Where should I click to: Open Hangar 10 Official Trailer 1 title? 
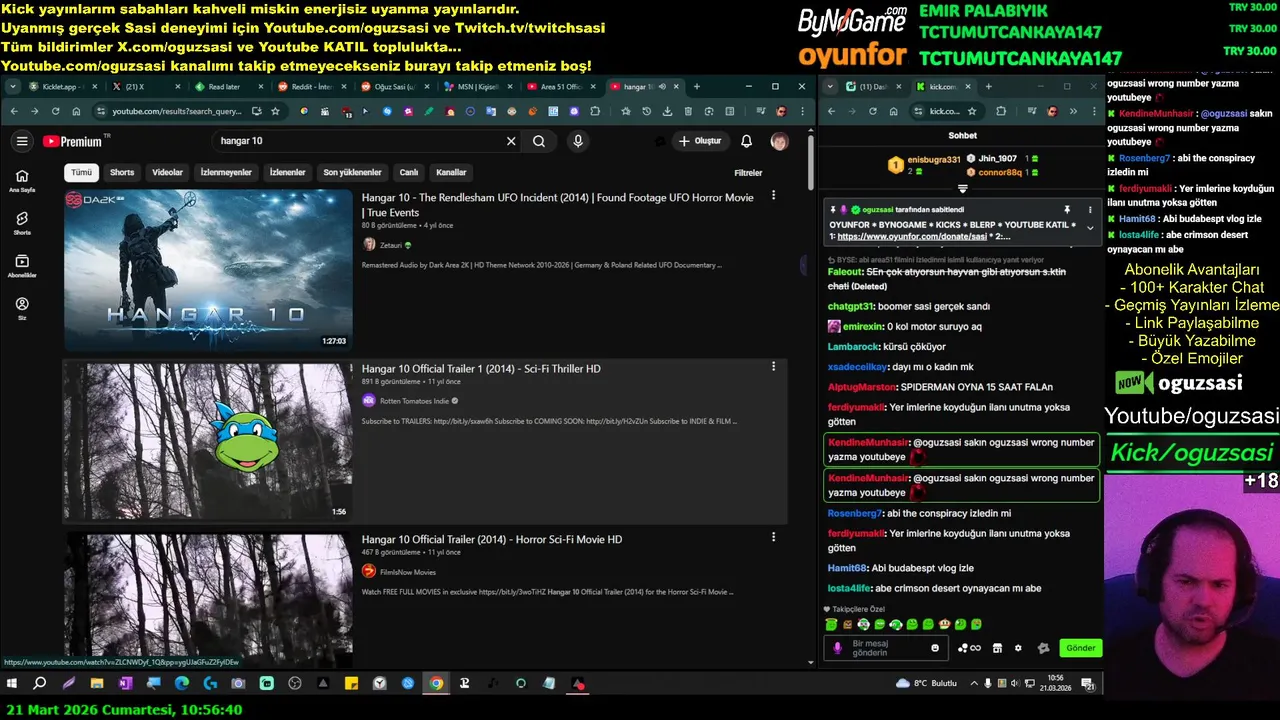[481, 369]
